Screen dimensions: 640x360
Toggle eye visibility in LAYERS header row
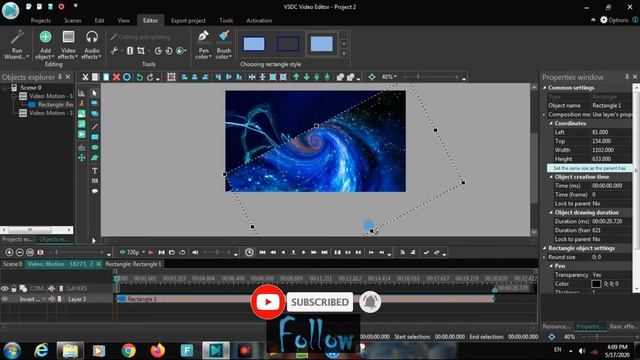tap(4, 289)
